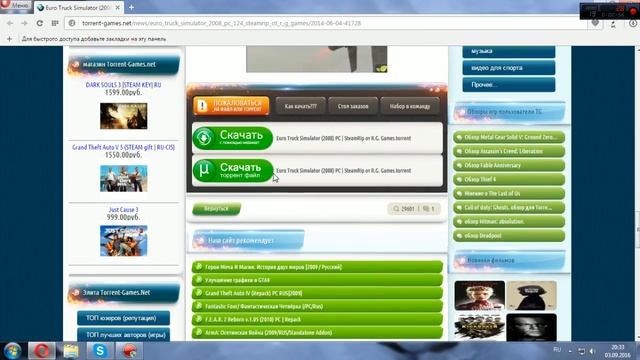The width and height of the screenshot is (640, 360).
Task: Open the Стол заказов button
Action: 353,106
